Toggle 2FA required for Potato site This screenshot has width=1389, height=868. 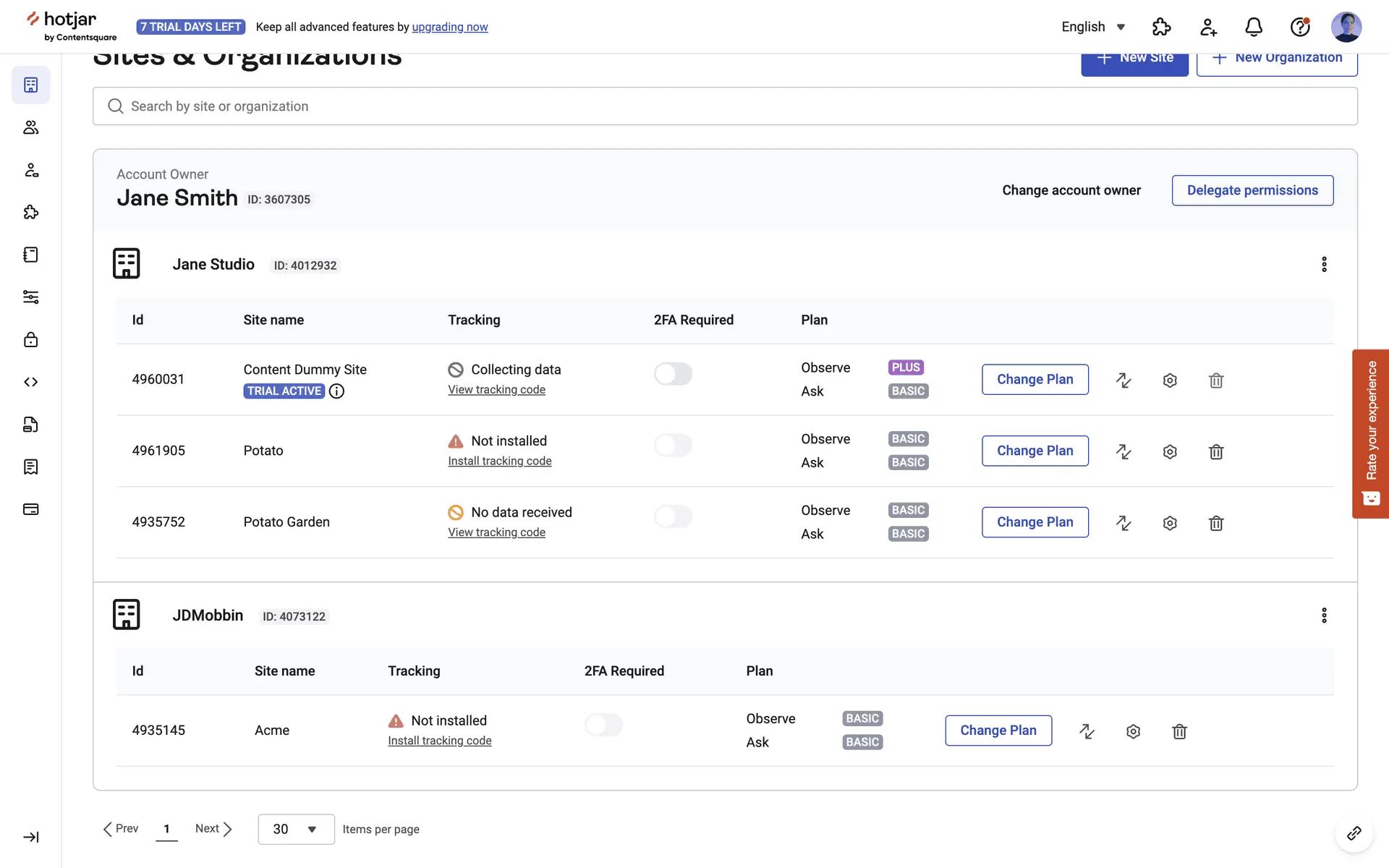[x=673, y=445]
